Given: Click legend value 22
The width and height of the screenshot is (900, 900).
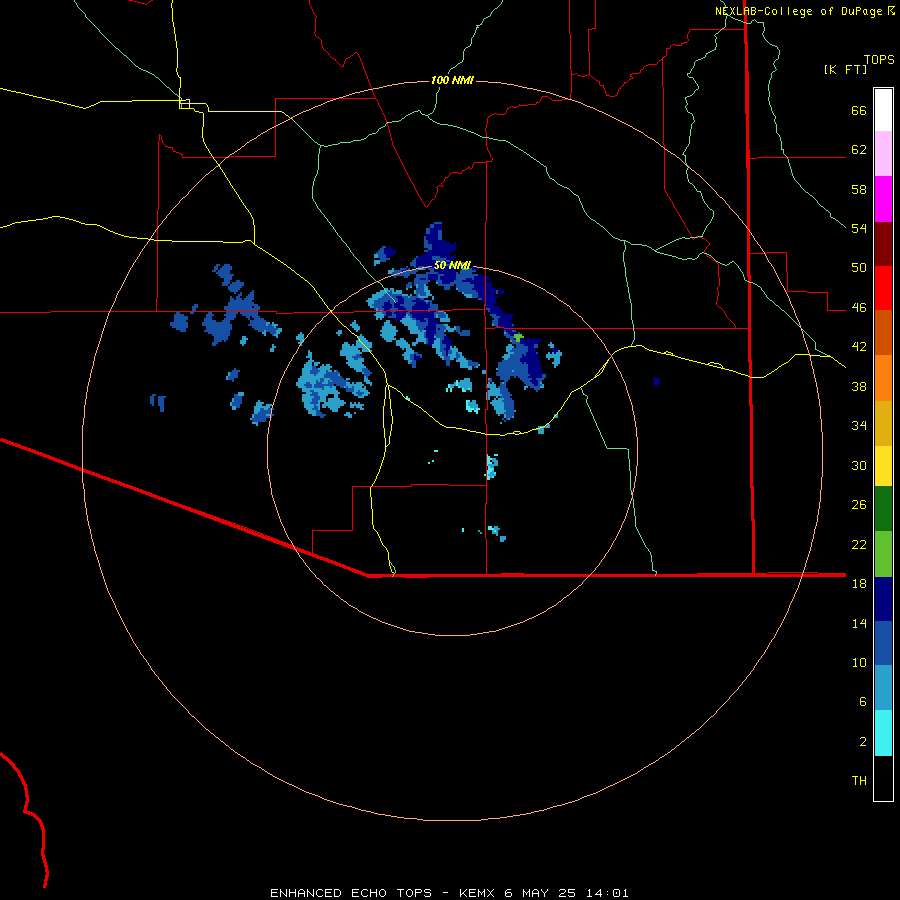Looking at the screenshot, I should [x=859, y=544].
